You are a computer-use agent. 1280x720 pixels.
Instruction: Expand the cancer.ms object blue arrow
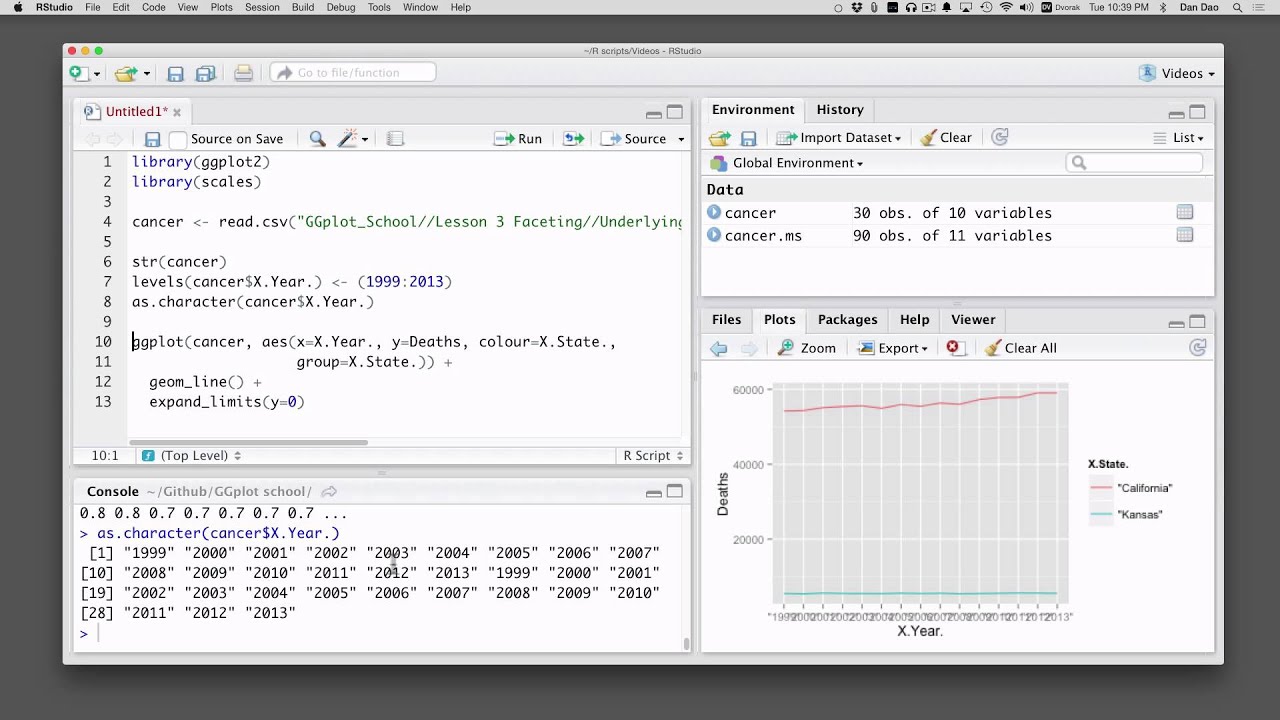(x=714, y=235)
